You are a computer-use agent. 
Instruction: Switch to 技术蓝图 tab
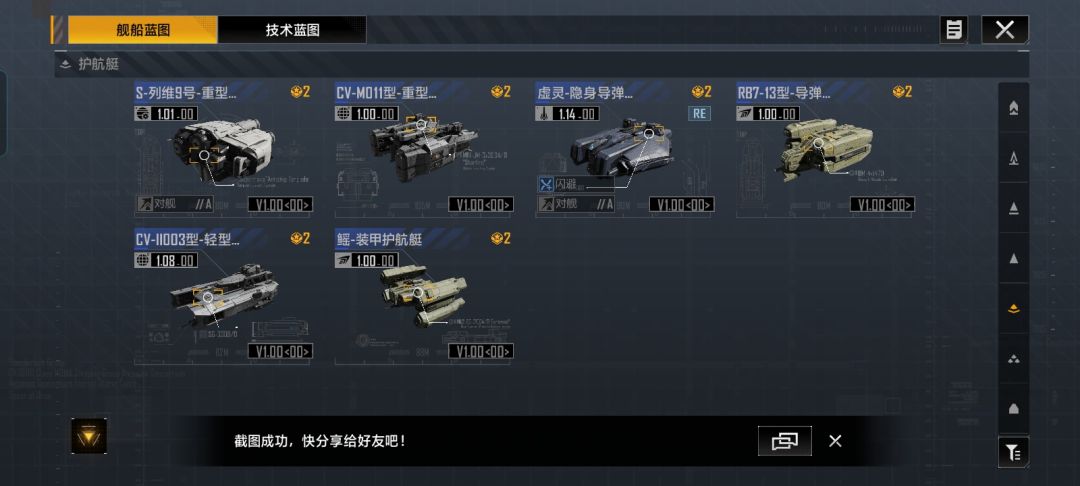[x=292, y=30]
